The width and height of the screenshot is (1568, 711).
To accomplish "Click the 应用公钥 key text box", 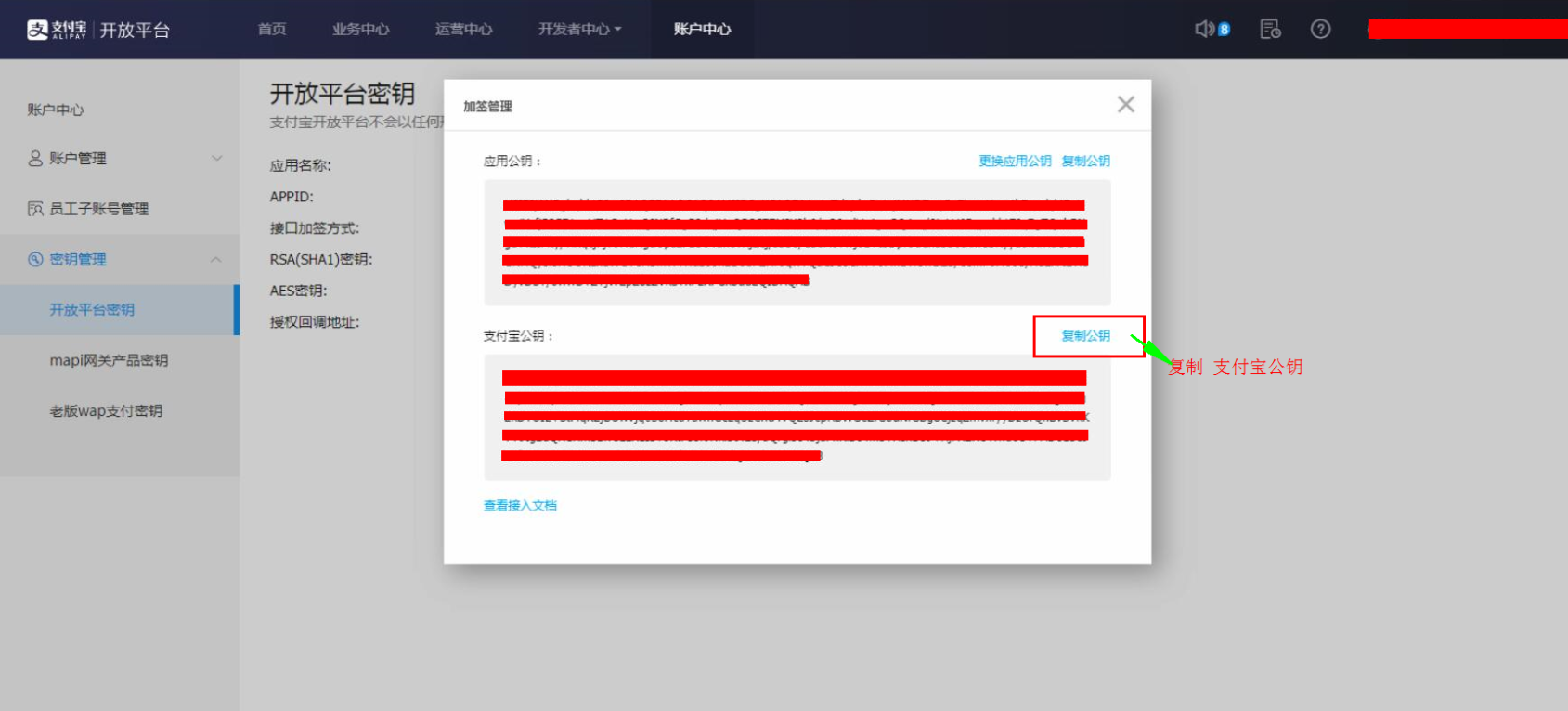I will [x=797, y=242].
